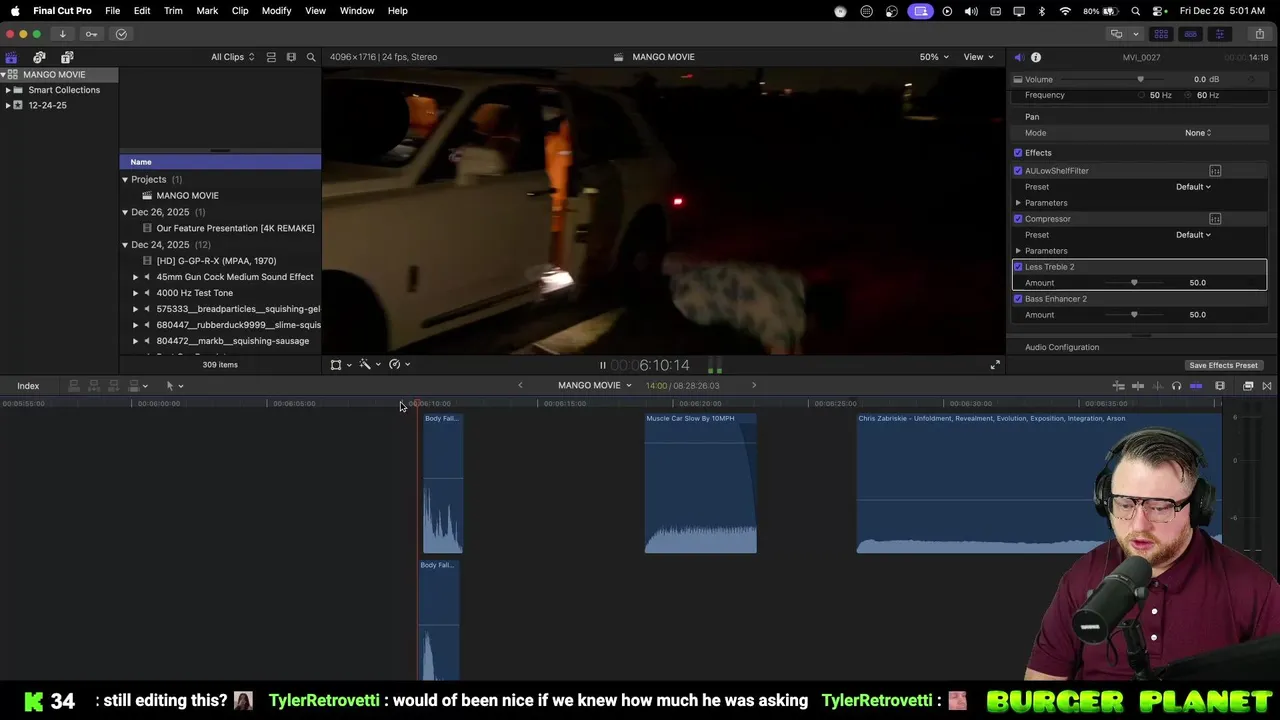
Task: Open Compressor custom interface icon
Action: (x=1215, y=219)
